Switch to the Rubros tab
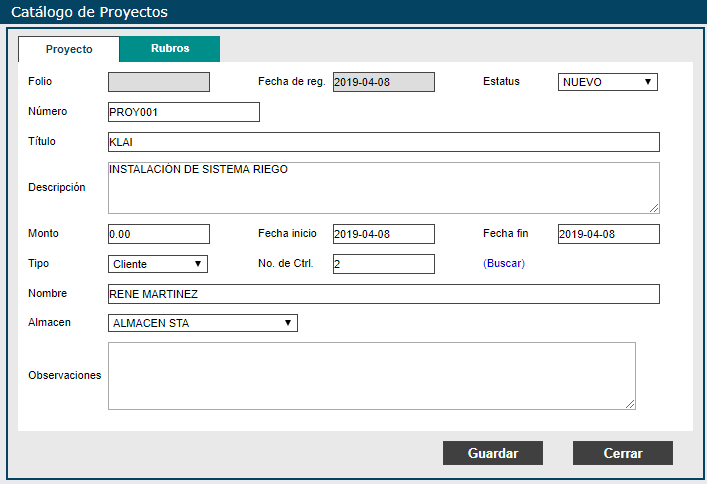 170,49
